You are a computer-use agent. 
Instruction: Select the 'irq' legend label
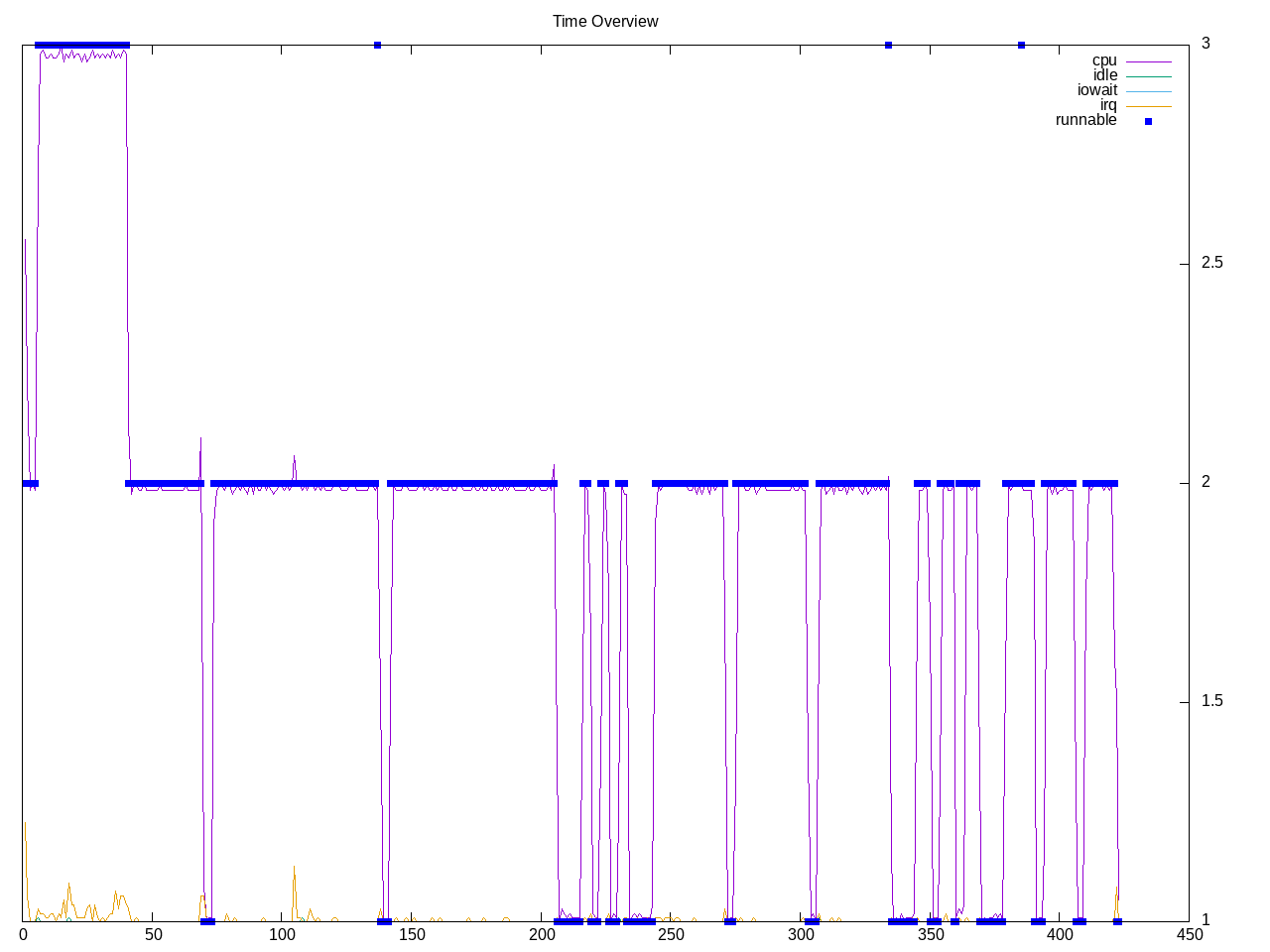tap(1107, 105)
